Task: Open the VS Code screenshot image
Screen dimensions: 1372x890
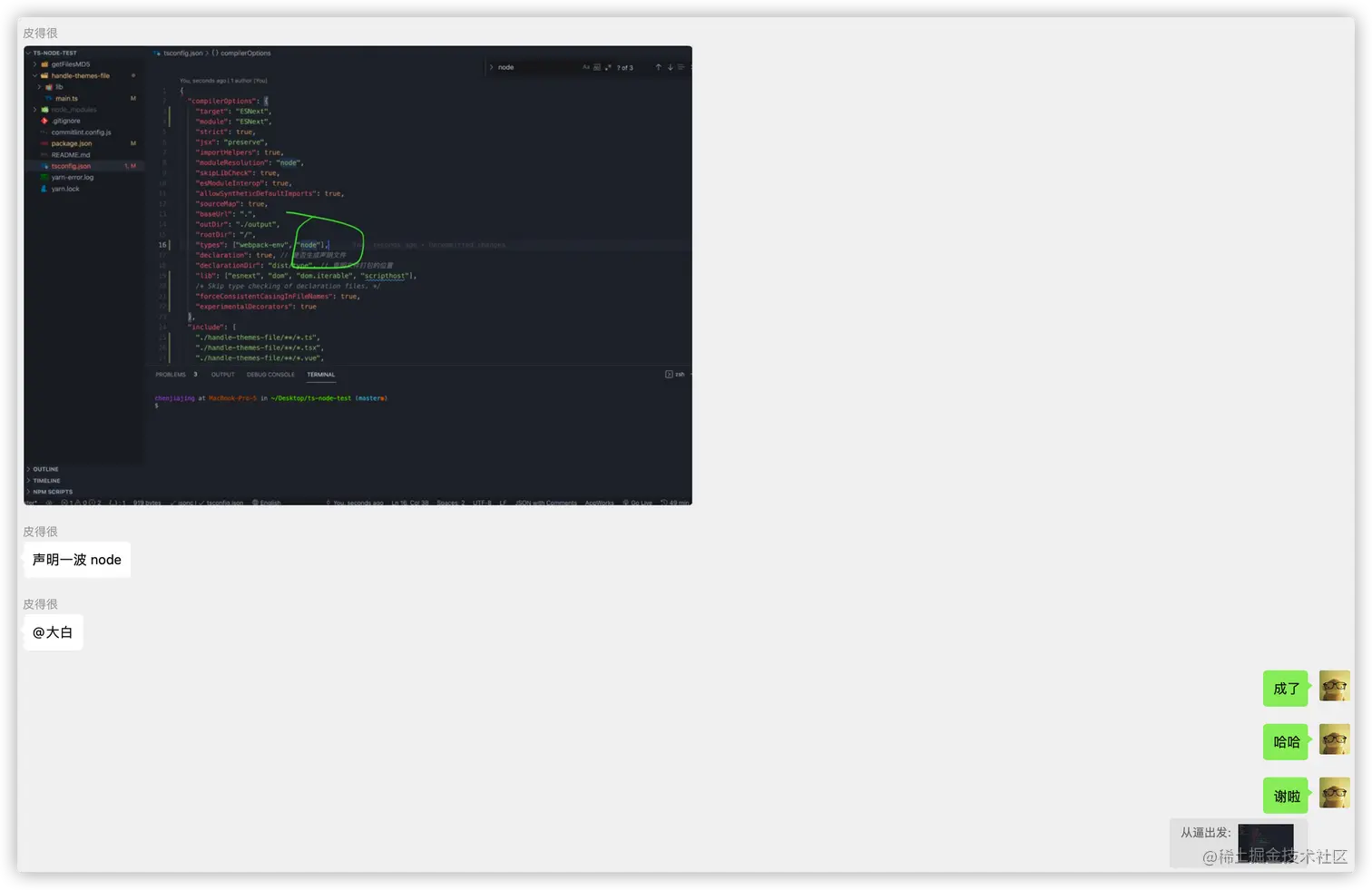Action: point(358,276)
